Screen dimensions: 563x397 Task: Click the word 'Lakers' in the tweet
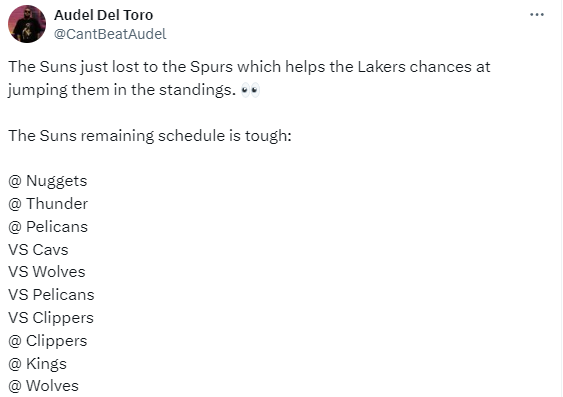pos(381,67)
